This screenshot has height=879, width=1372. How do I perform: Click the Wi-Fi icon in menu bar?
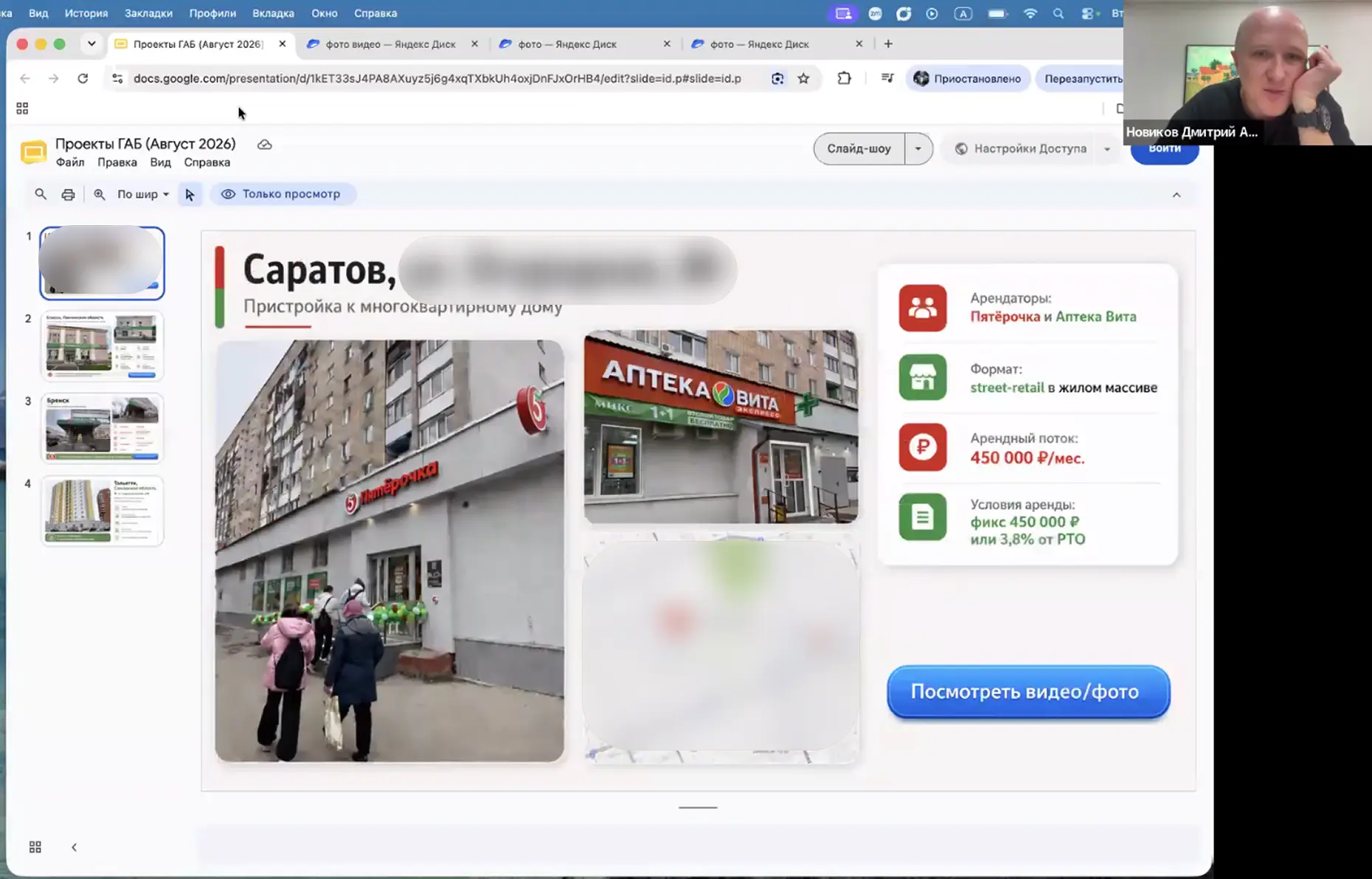[1030, 13]
